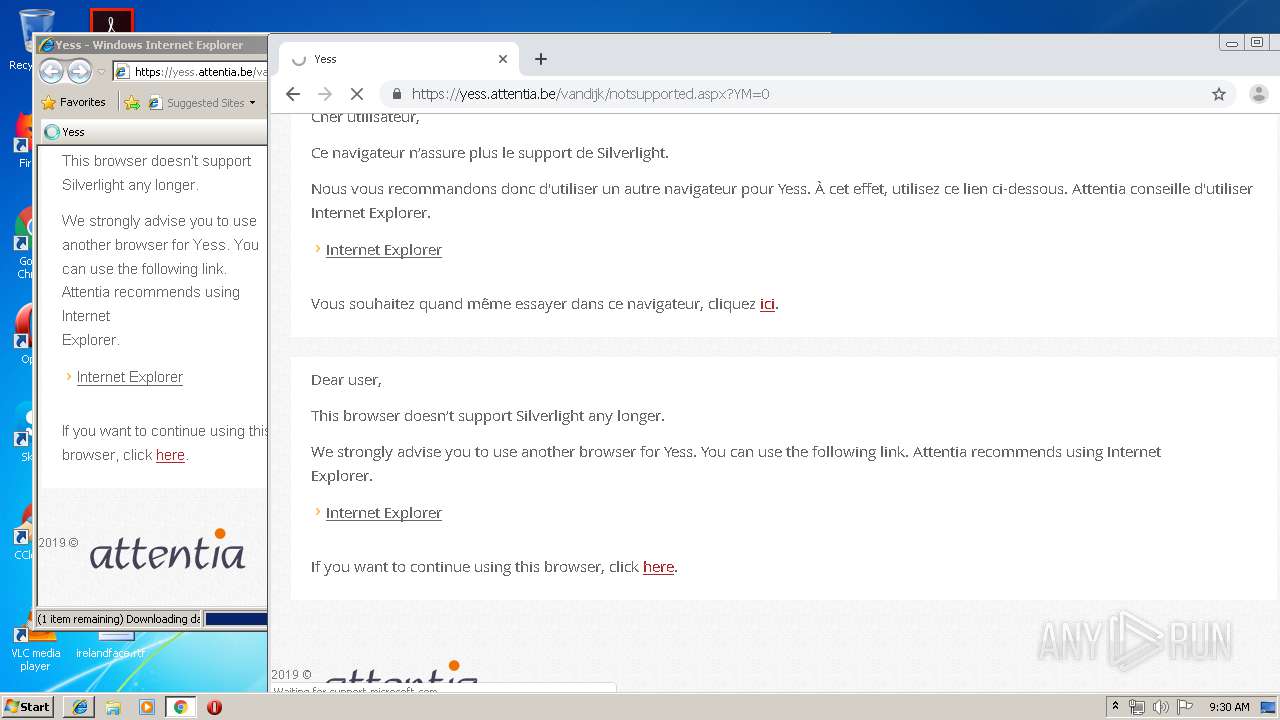This screenshot has width=1280, height=720.
Task: Open the Adobe Reader desktop icon
Action: [x=112, y=21]
